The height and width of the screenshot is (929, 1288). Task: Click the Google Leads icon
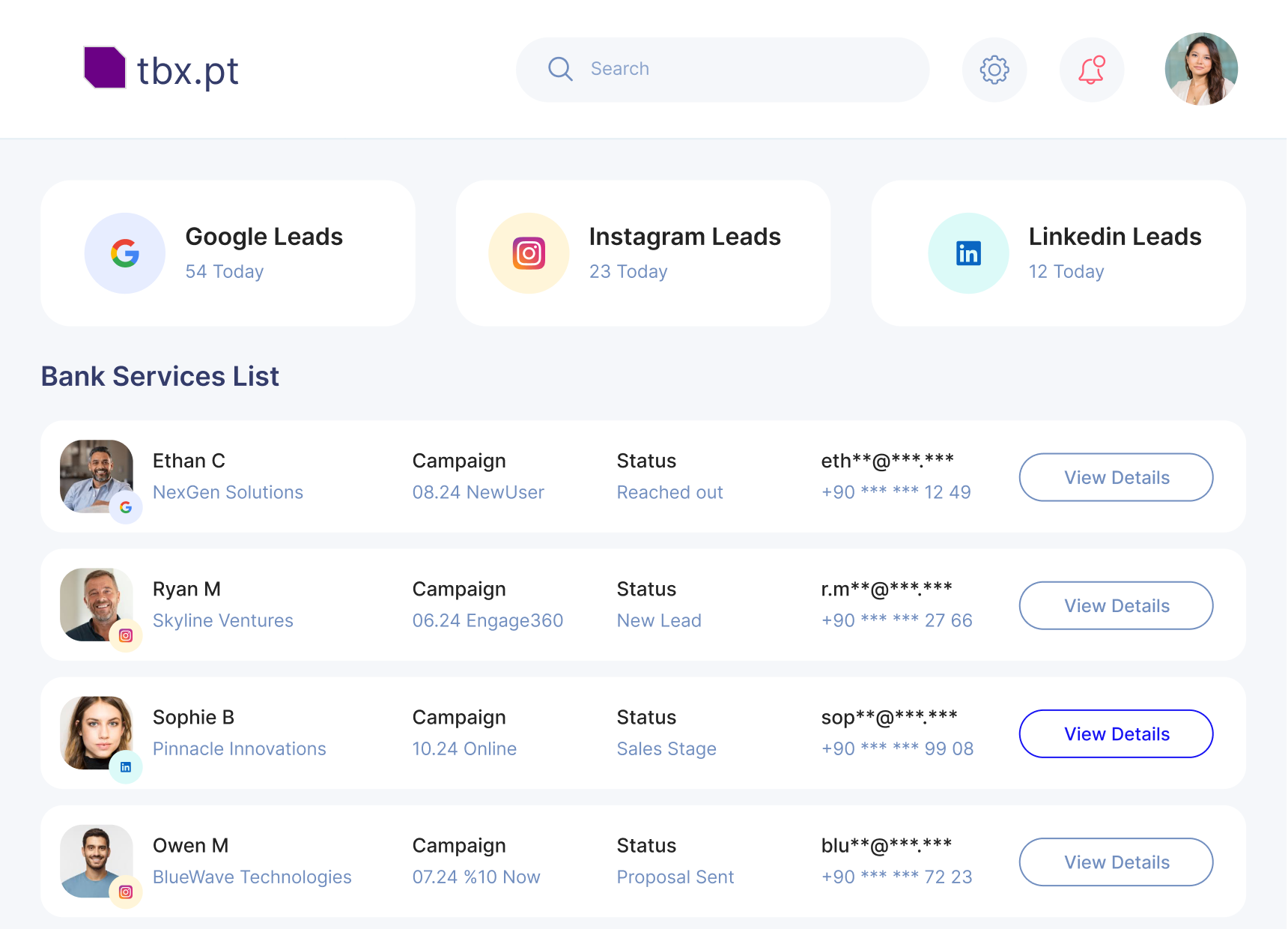(x=124, y=252)
